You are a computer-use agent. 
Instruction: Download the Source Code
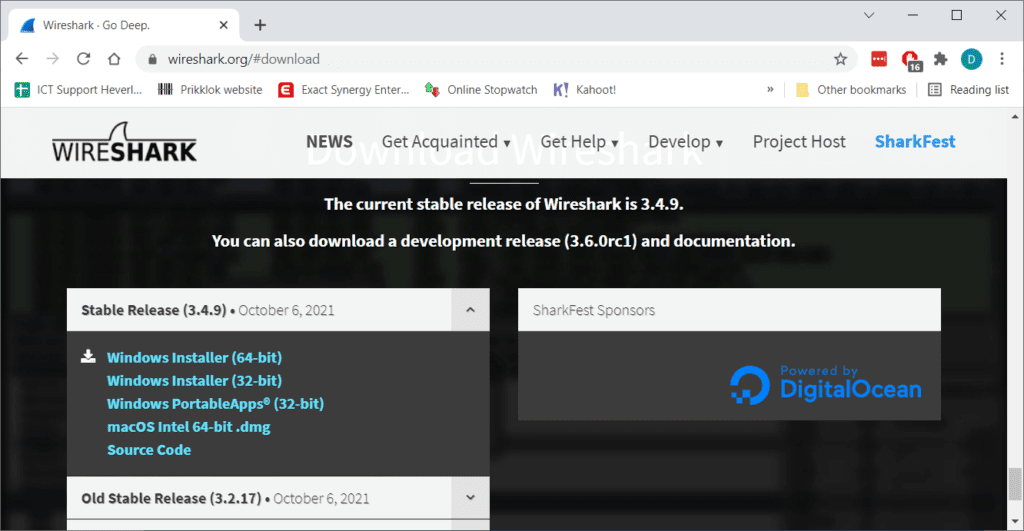(x=149, y=450)
